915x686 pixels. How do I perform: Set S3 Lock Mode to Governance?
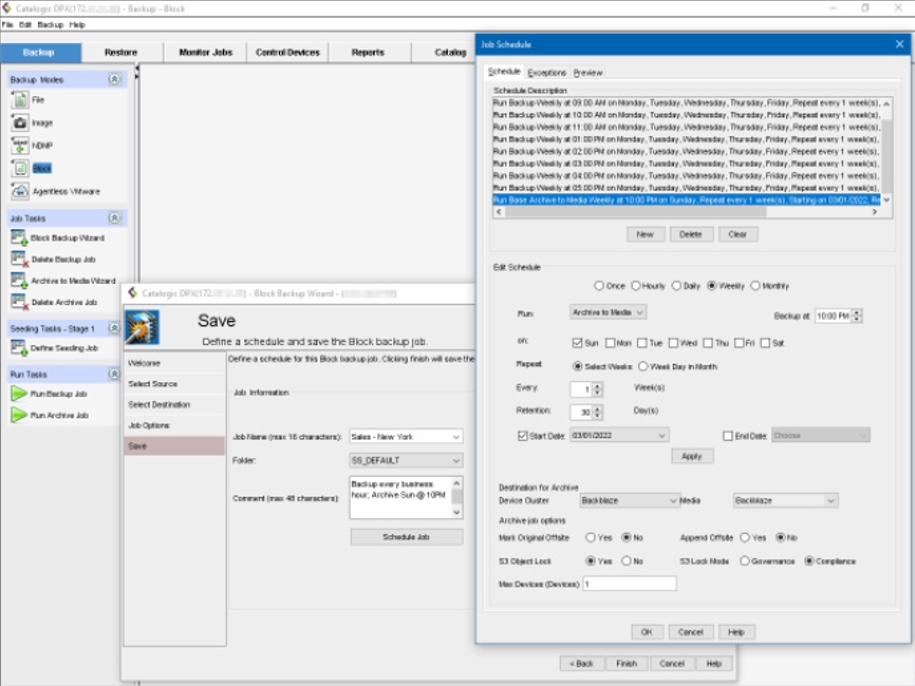(x=745, y=561)
